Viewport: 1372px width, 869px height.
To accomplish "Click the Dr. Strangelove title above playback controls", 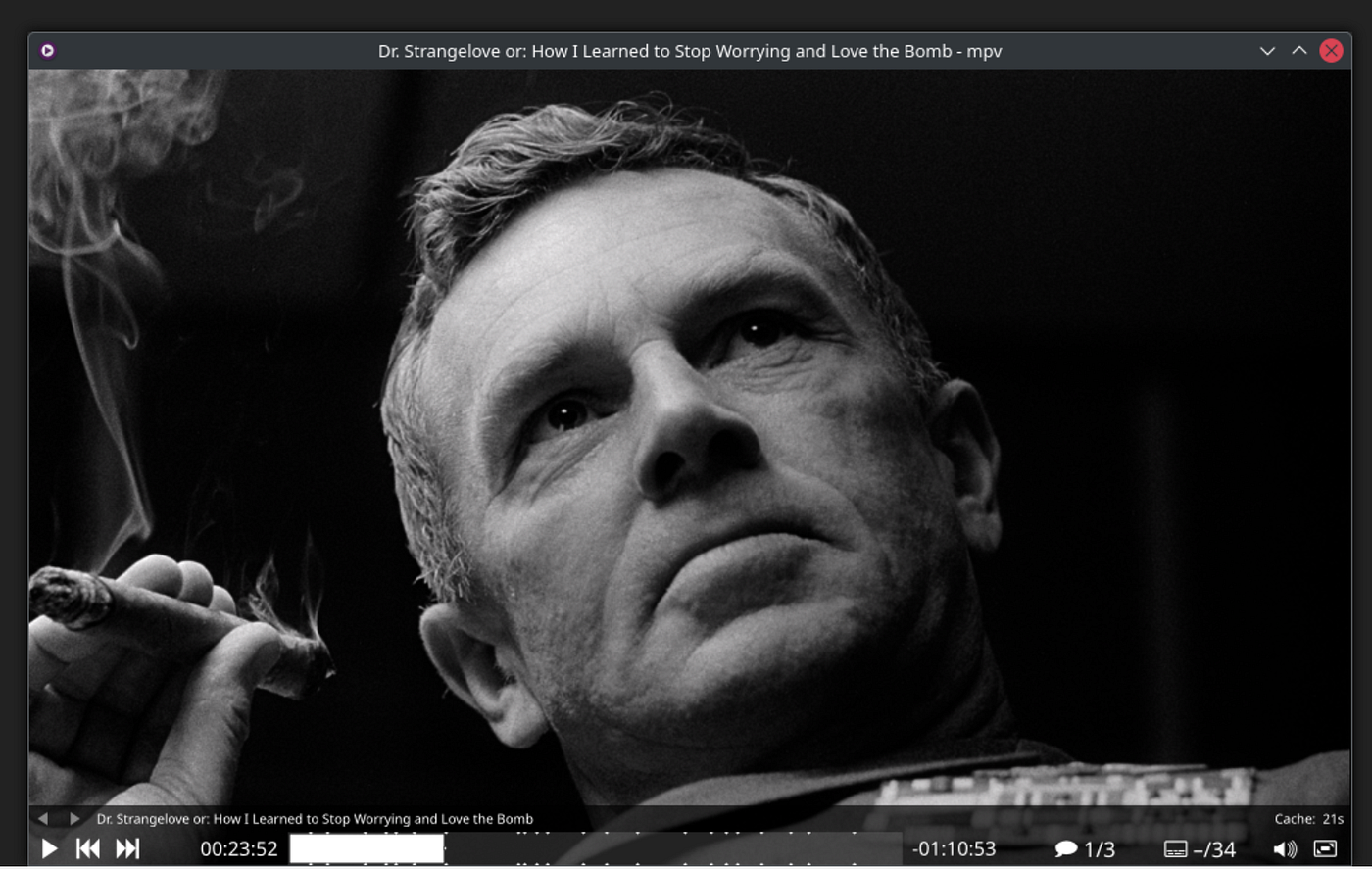I will click(315, 819).
